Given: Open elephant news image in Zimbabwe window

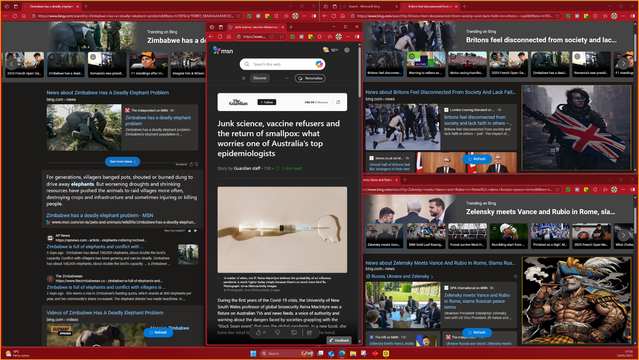Looking at the screenshot, I should click(84, 127).
